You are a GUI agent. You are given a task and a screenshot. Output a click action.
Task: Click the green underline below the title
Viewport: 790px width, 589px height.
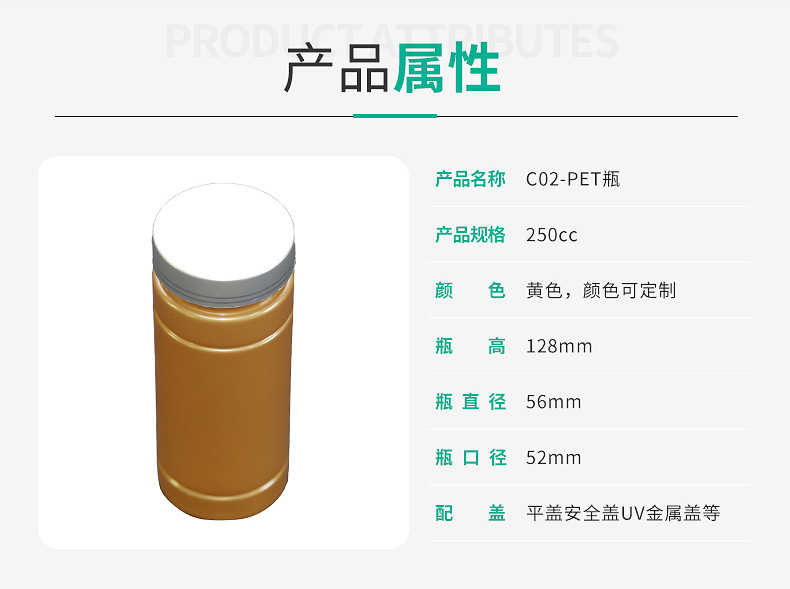395,116
